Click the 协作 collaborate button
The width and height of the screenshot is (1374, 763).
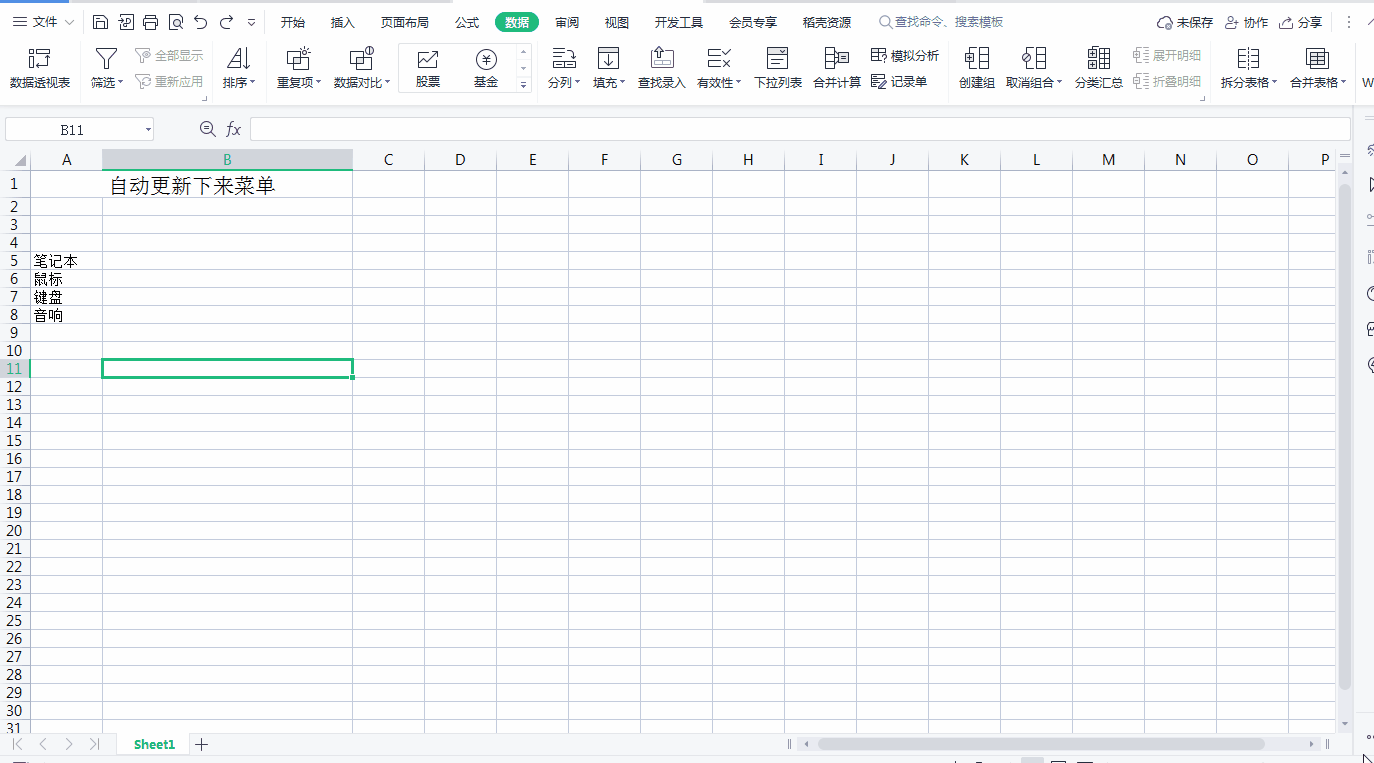click(x=1246, y=22)
